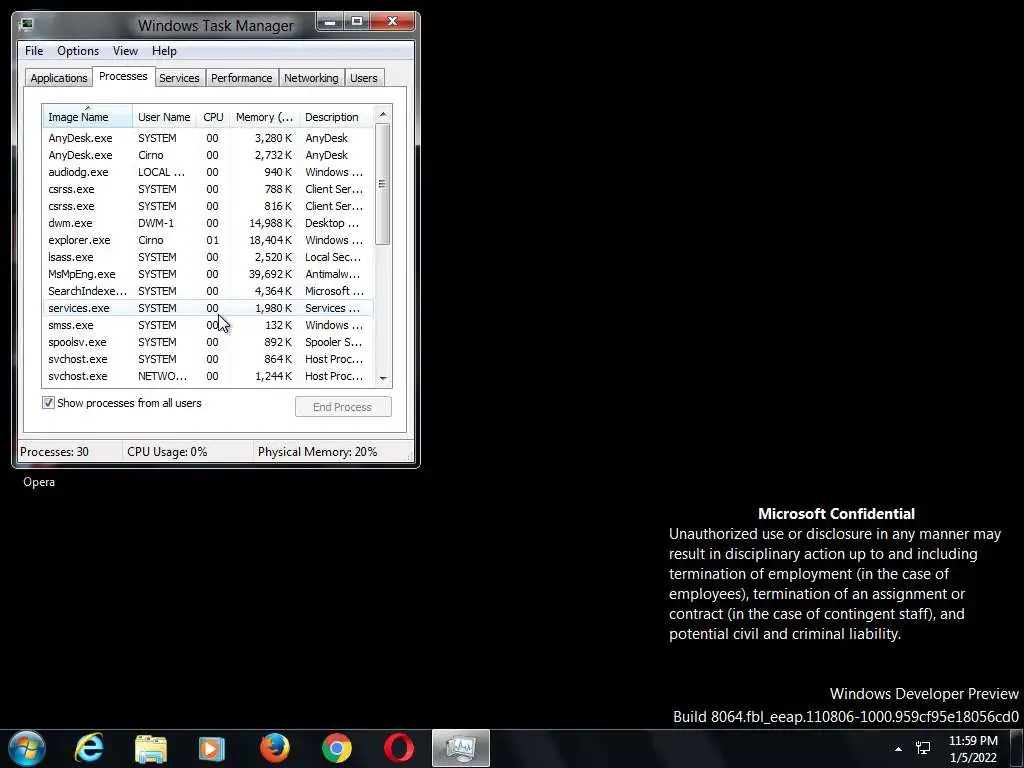Sort by Image Name column header
This screenshot has width=1024, height=768.
tap(88, 117)
